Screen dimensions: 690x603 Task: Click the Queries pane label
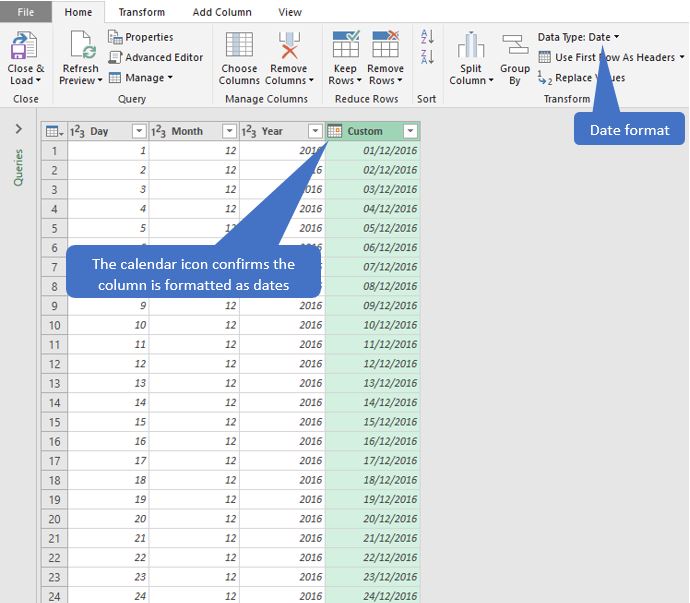18,168
